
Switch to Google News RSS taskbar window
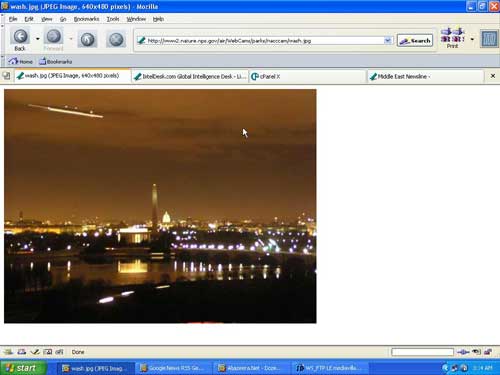[x=173, y=368]
